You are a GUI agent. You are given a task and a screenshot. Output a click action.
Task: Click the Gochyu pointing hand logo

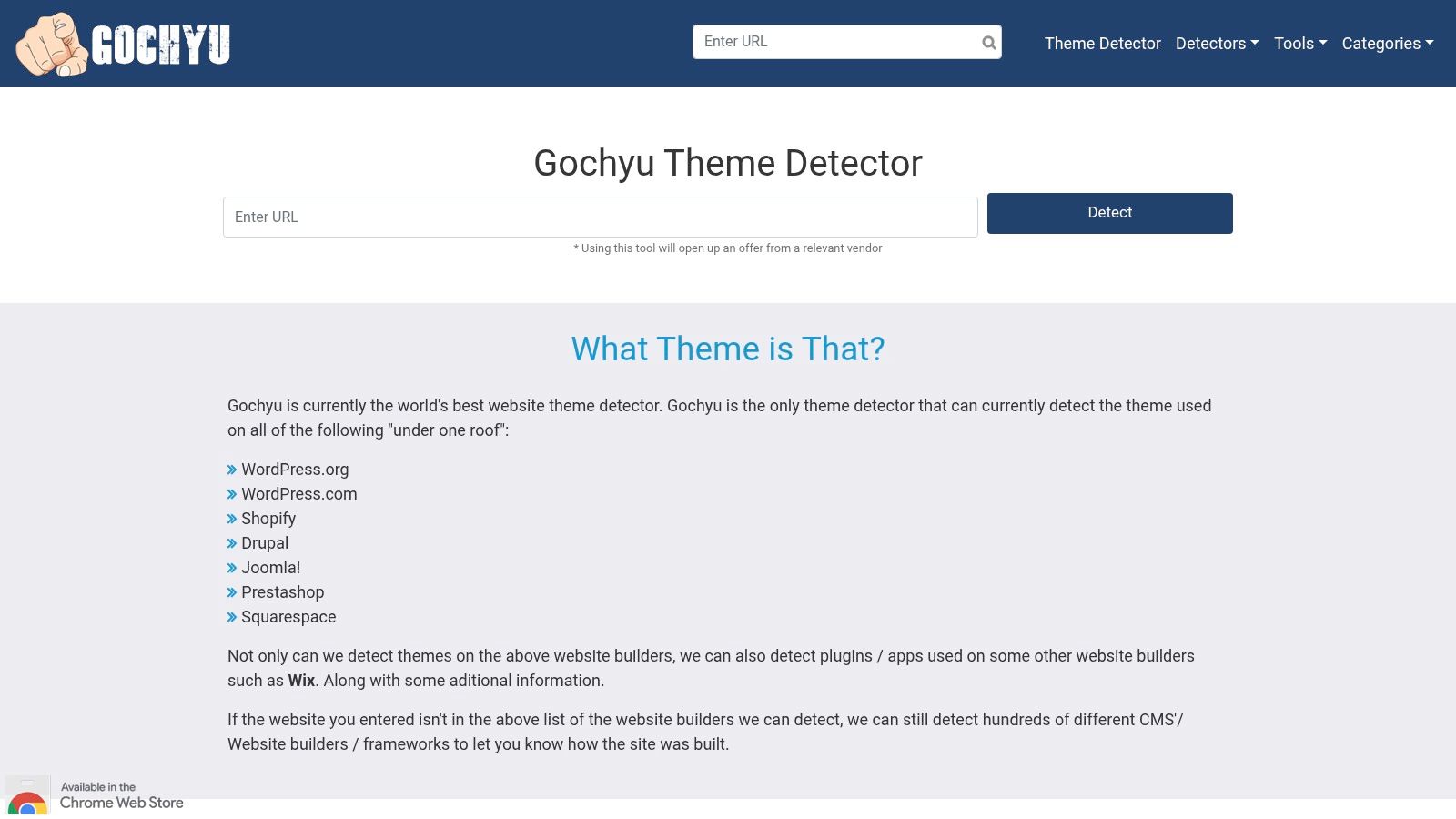[x=52, y=45]
